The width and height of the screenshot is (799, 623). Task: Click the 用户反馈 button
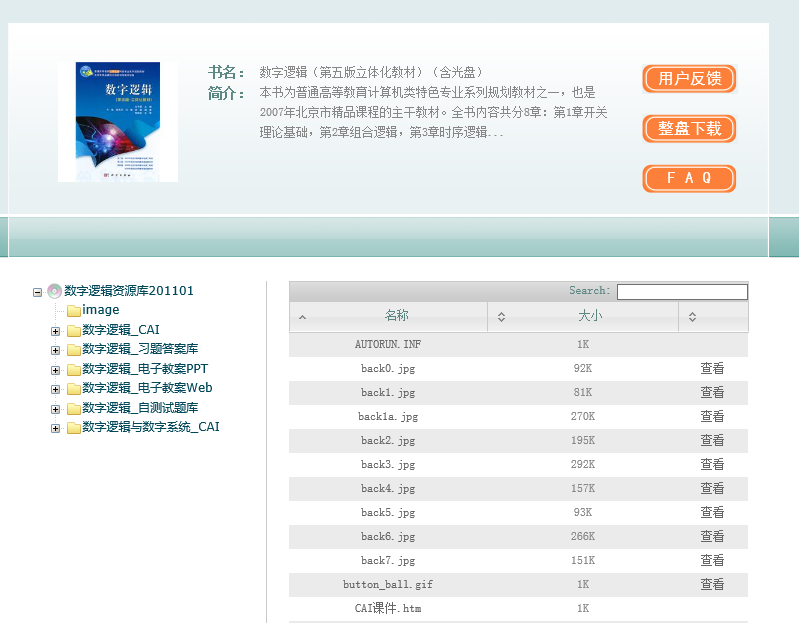689,79
